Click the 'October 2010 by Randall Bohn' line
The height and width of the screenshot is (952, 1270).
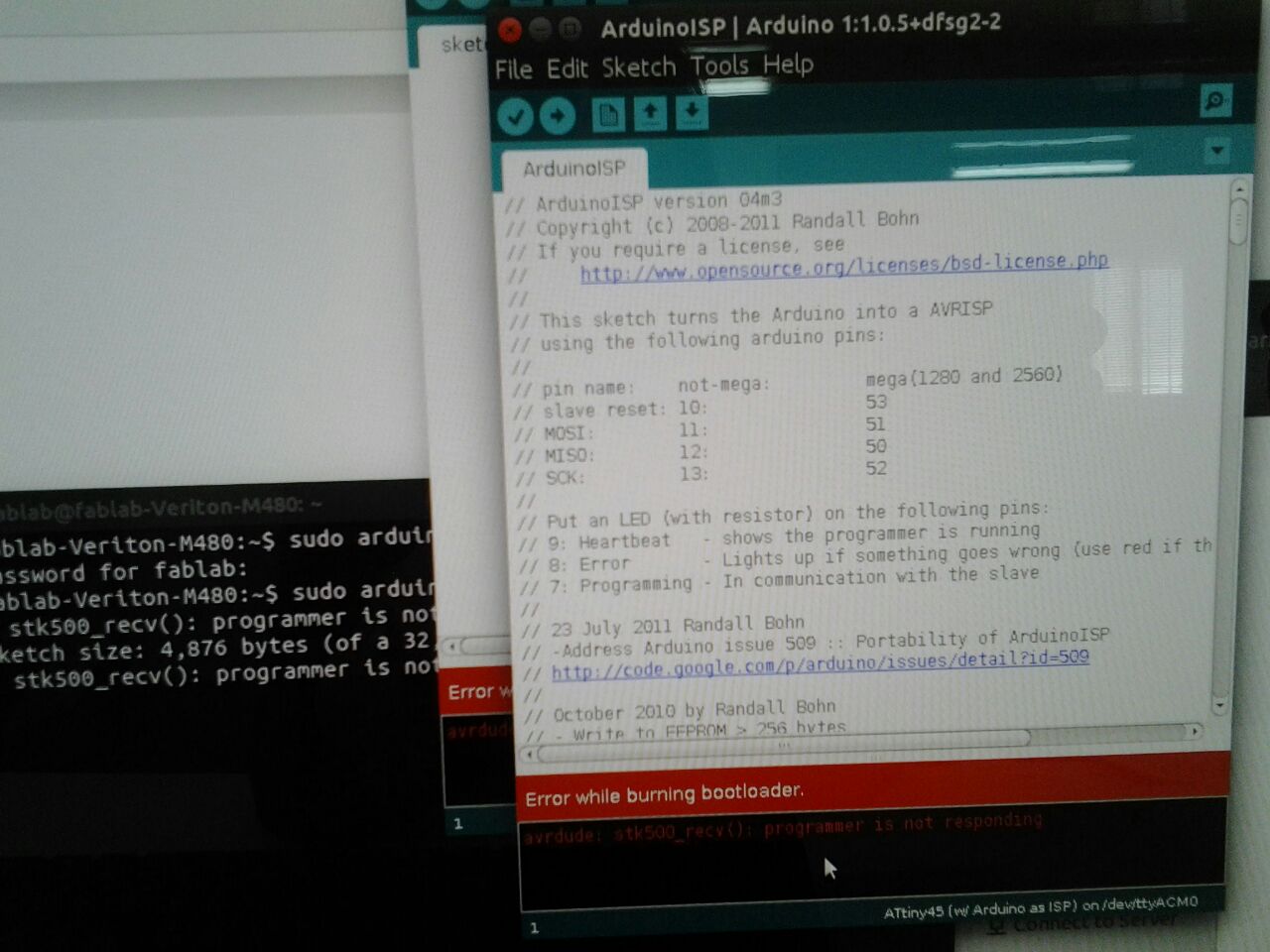(x=680, y=711)
